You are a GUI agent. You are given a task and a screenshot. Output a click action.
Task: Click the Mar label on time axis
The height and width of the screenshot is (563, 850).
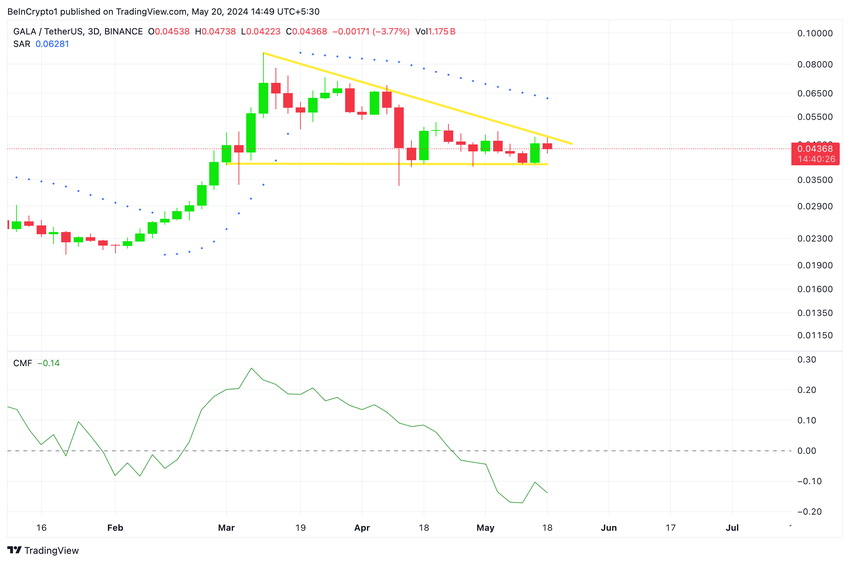click(x=226, y=528)
